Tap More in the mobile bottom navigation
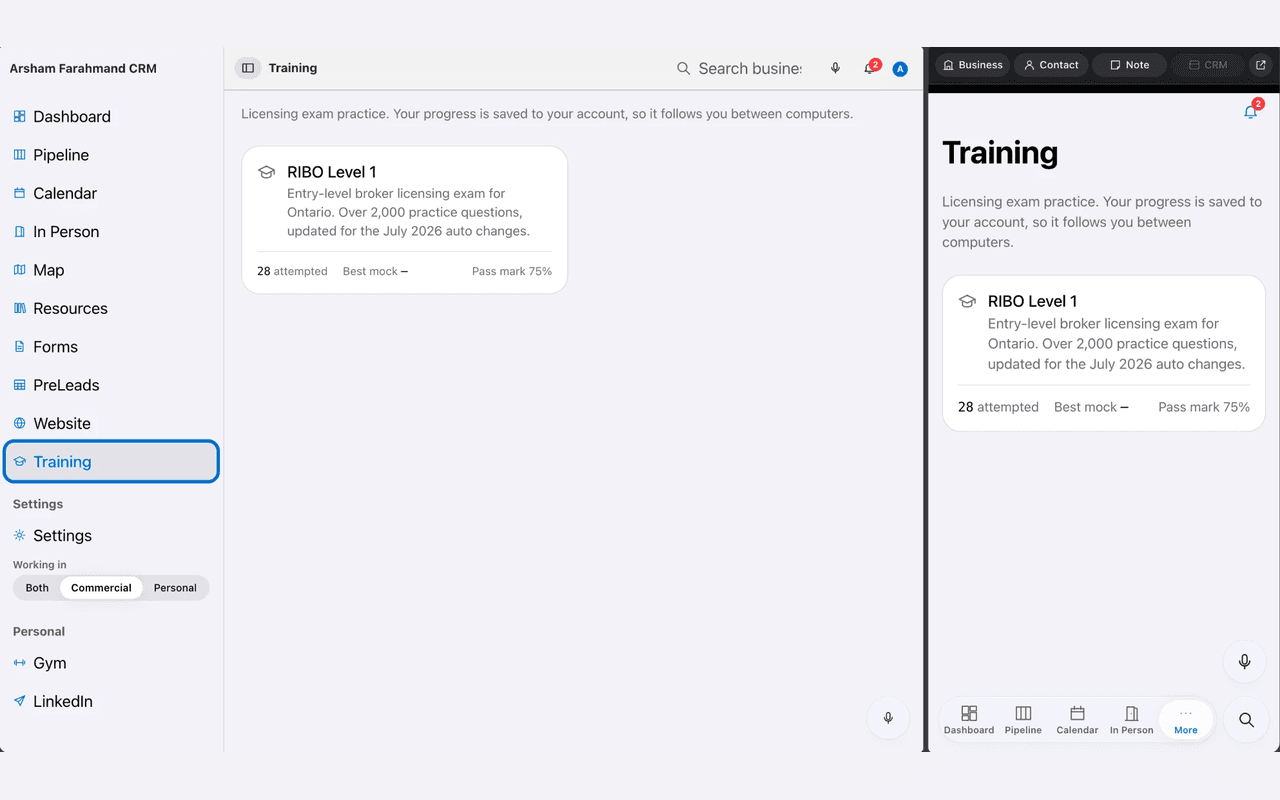The height and width of the screenshot is (800, 1280). (1186, 720)
